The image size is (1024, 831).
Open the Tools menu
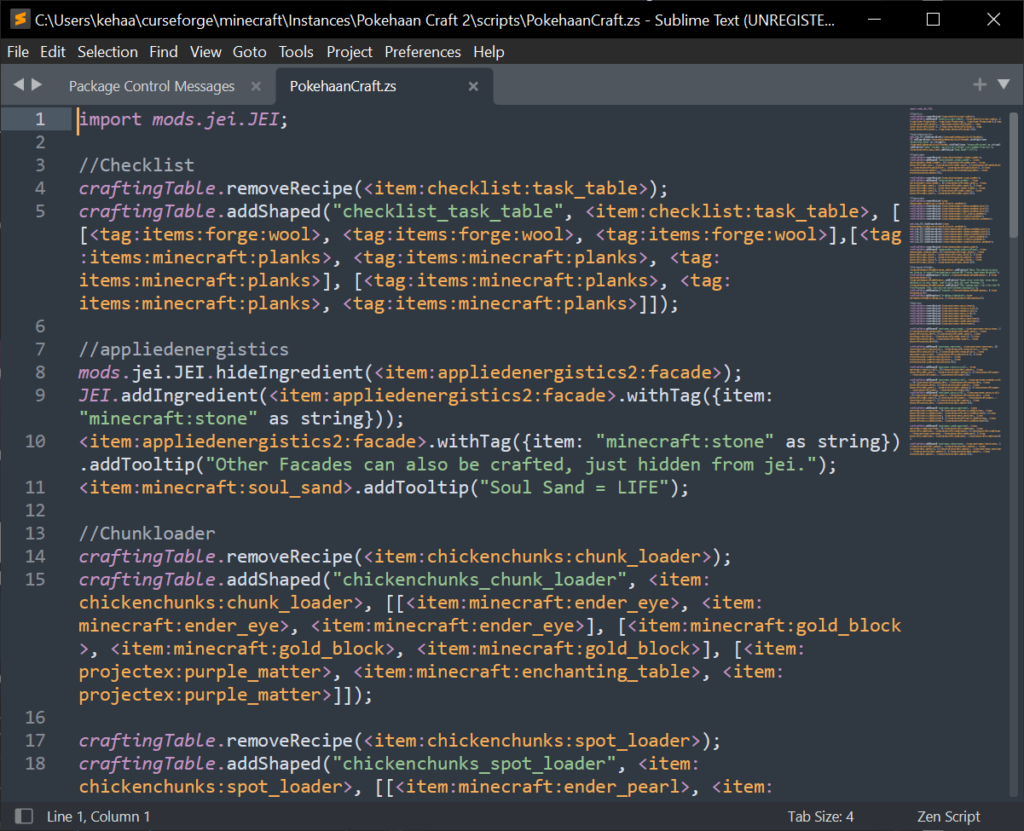tap(296, 52)
